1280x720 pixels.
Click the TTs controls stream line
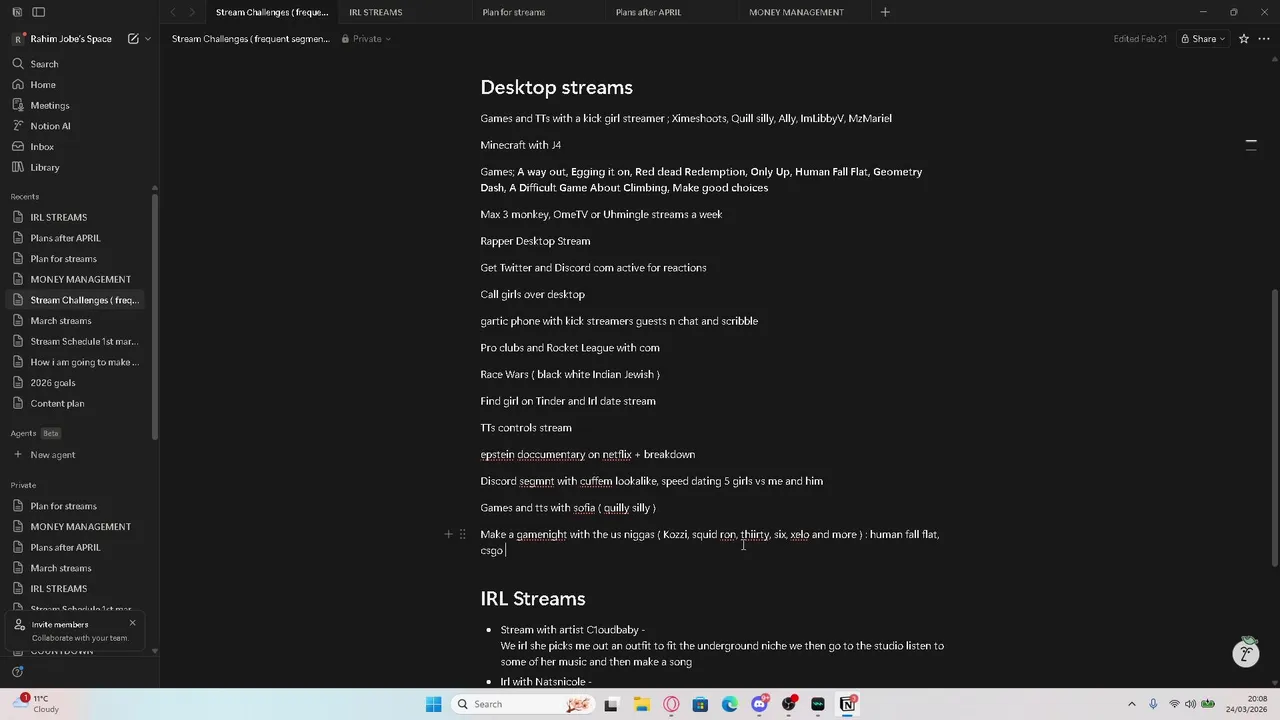pyautogui.click(x=526, y=428)
